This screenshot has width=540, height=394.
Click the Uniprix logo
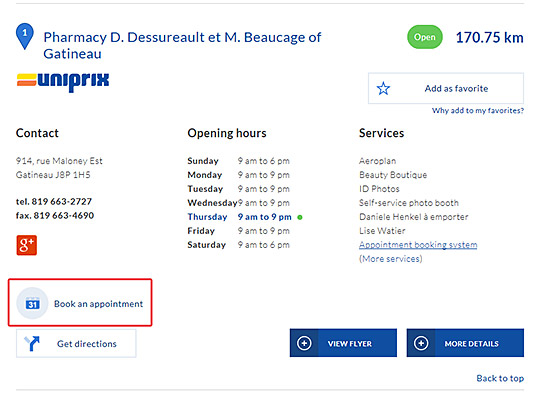click(x=63, y=82)
